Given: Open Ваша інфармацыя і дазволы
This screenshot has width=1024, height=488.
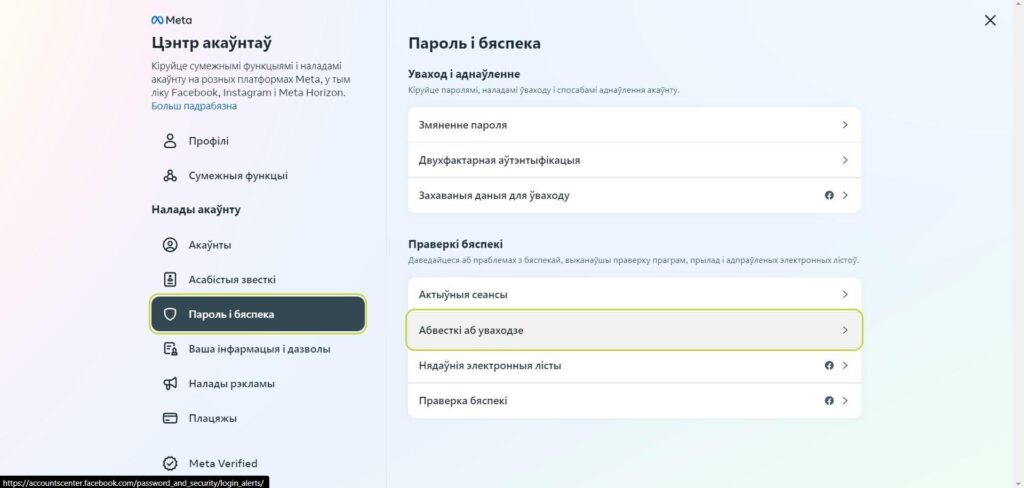Looking at the screenshot, I should tap(258, 349).
